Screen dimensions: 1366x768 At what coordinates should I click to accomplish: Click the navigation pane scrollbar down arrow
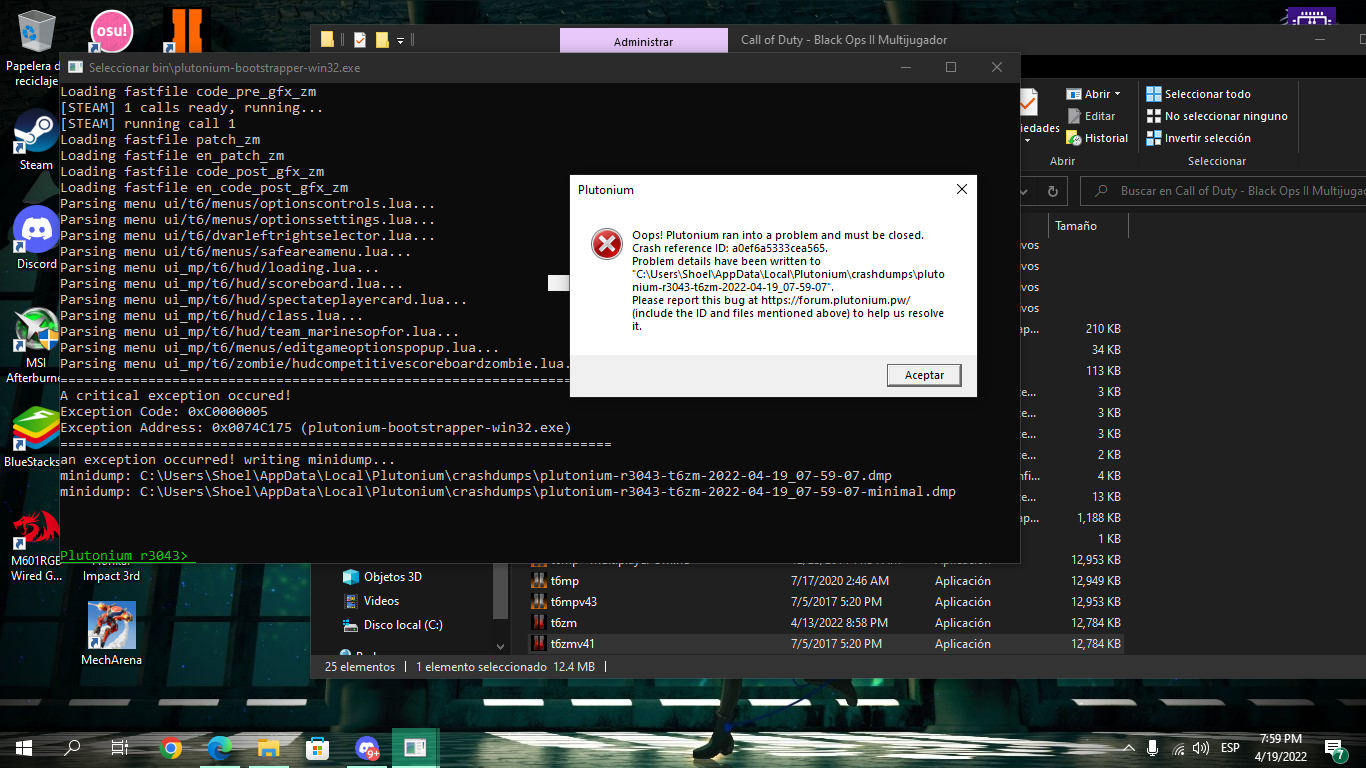pyautogui.click(x=501, y=647)
